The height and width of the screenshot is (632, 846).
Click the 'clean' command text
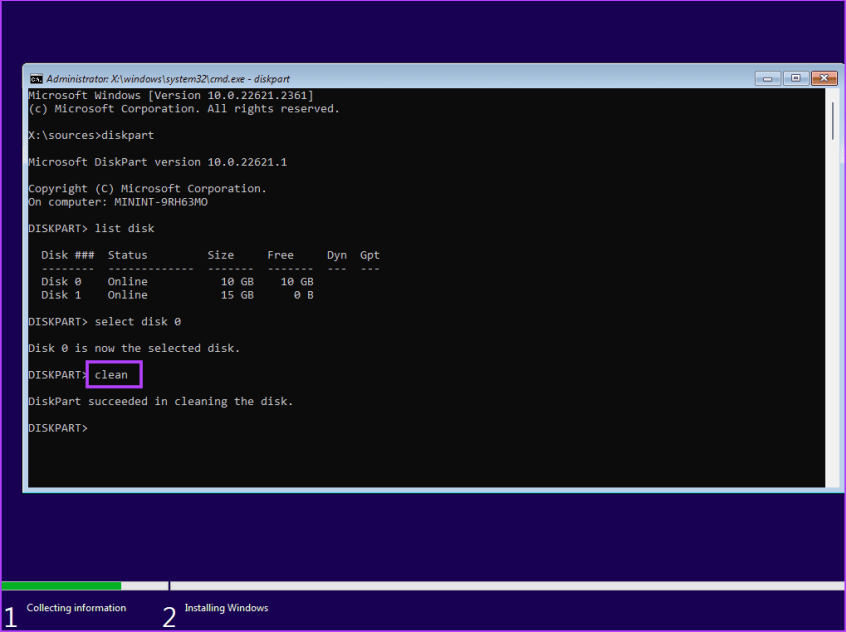(x=111, y=375)
